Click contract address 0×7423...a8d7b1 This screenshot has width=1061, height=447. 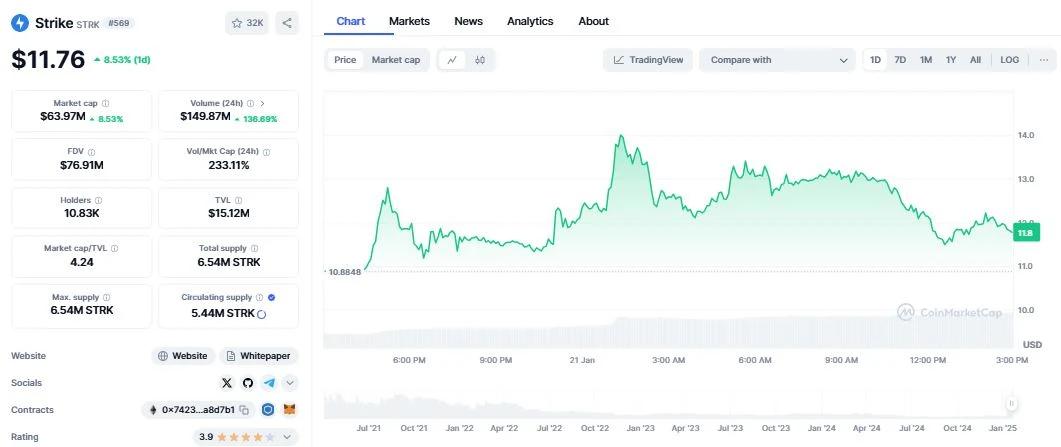tap(198, 410)
